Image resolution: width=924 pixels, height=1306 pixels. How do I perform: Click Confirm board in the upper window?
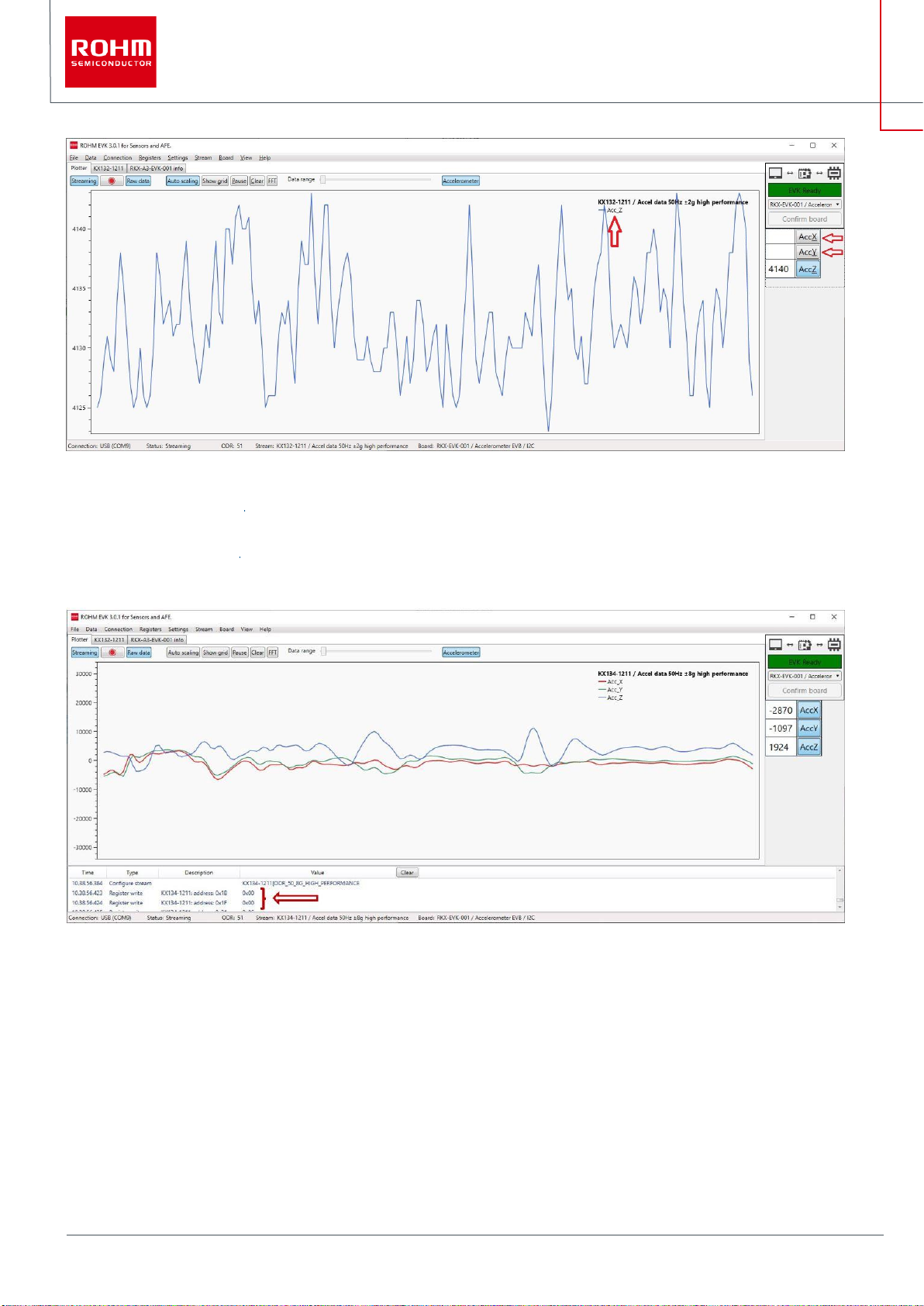(x=805, y=219)
